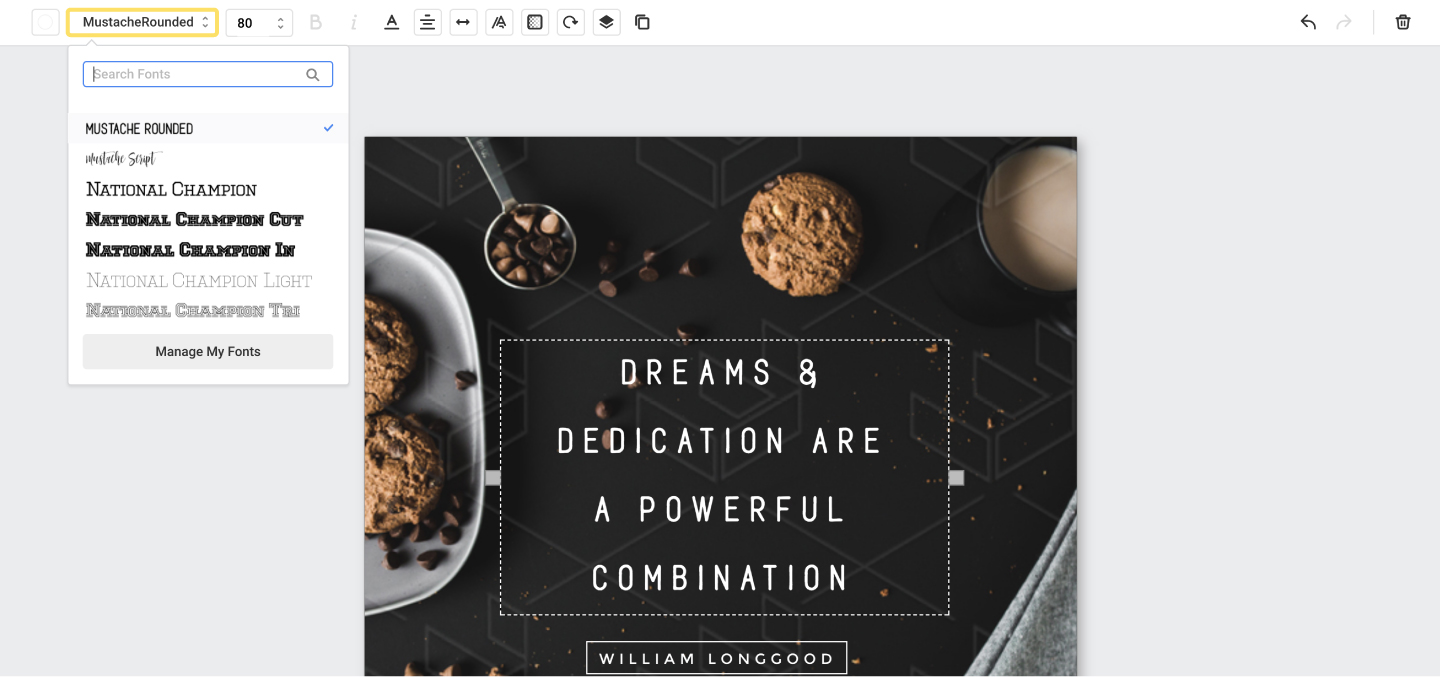Open the MustacheRounded font dropdown
The image size is (1440, 677).
point(142,21)
